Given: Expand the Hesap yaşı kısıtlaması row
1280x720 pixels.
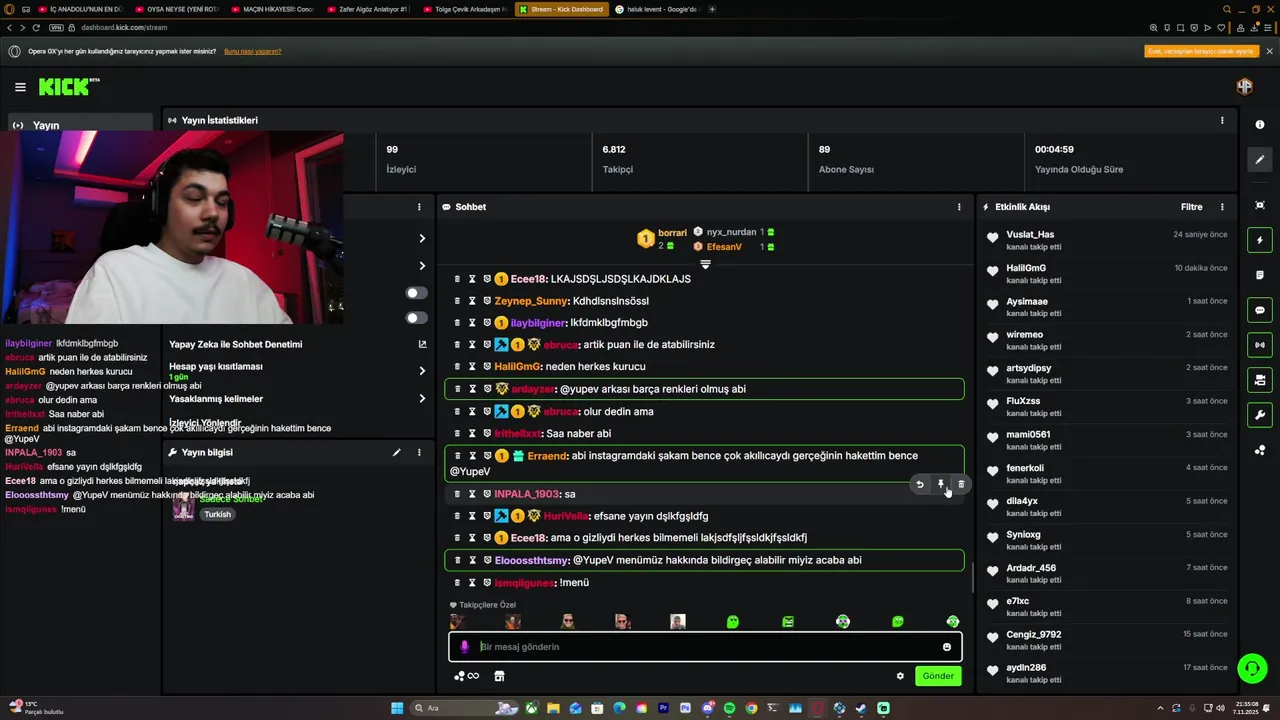Looking at the screenshot, I should pos(299,370).
